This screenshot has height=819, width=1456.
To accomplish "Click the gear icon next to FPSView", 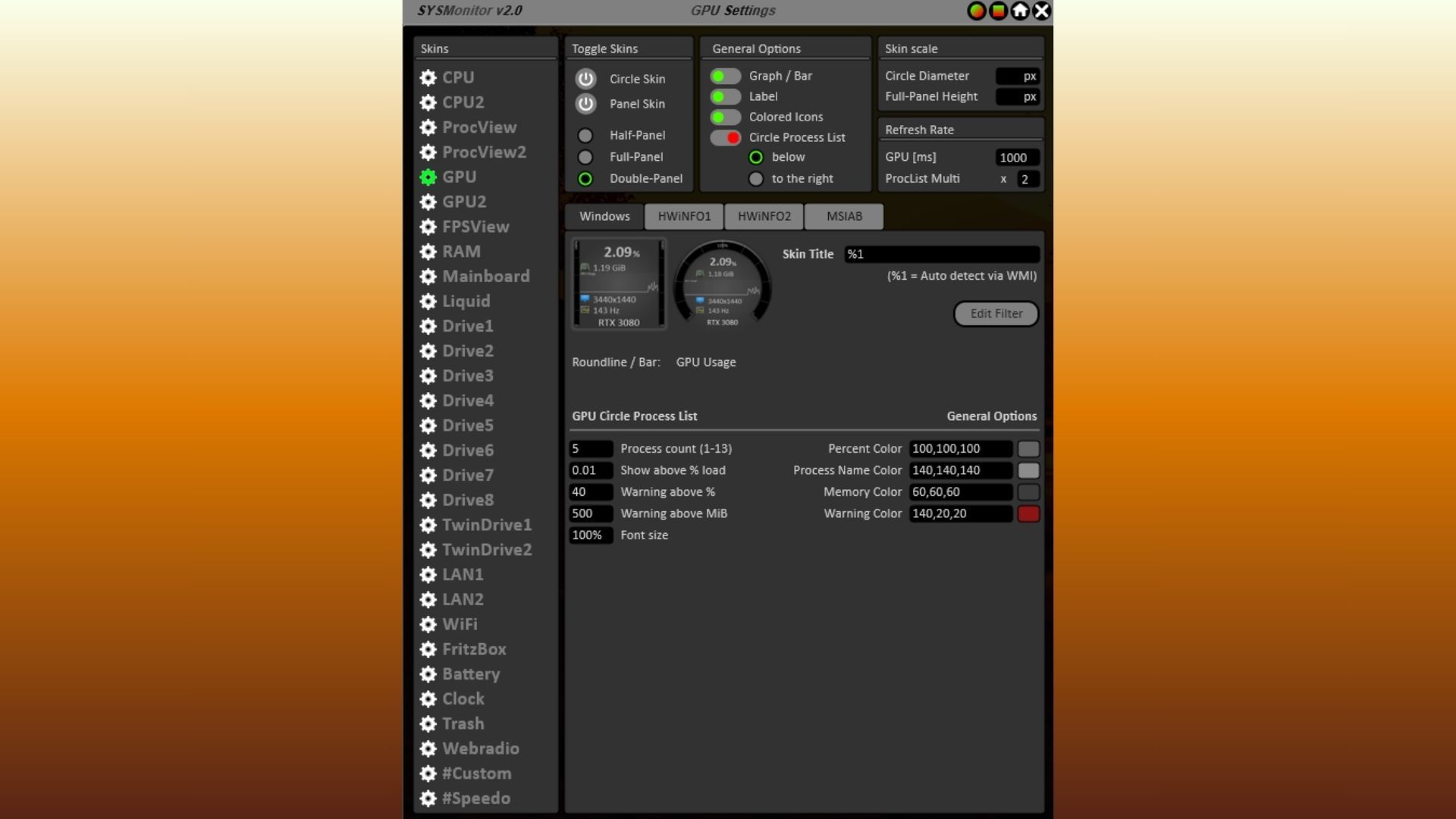I will pos(428,227).
